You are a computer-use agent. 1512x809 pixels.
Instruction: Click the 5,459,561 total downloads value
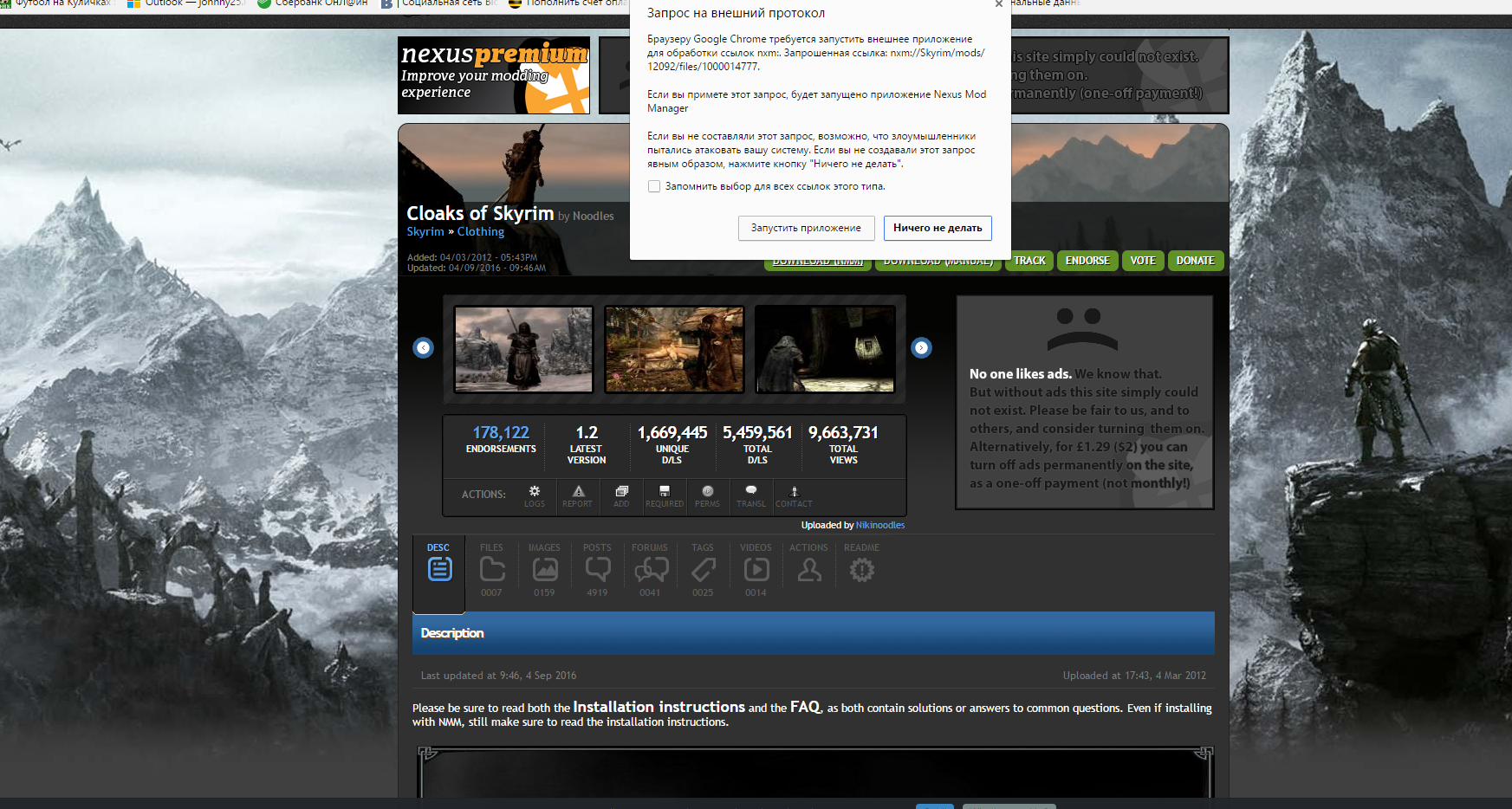(x=757, y=432)
